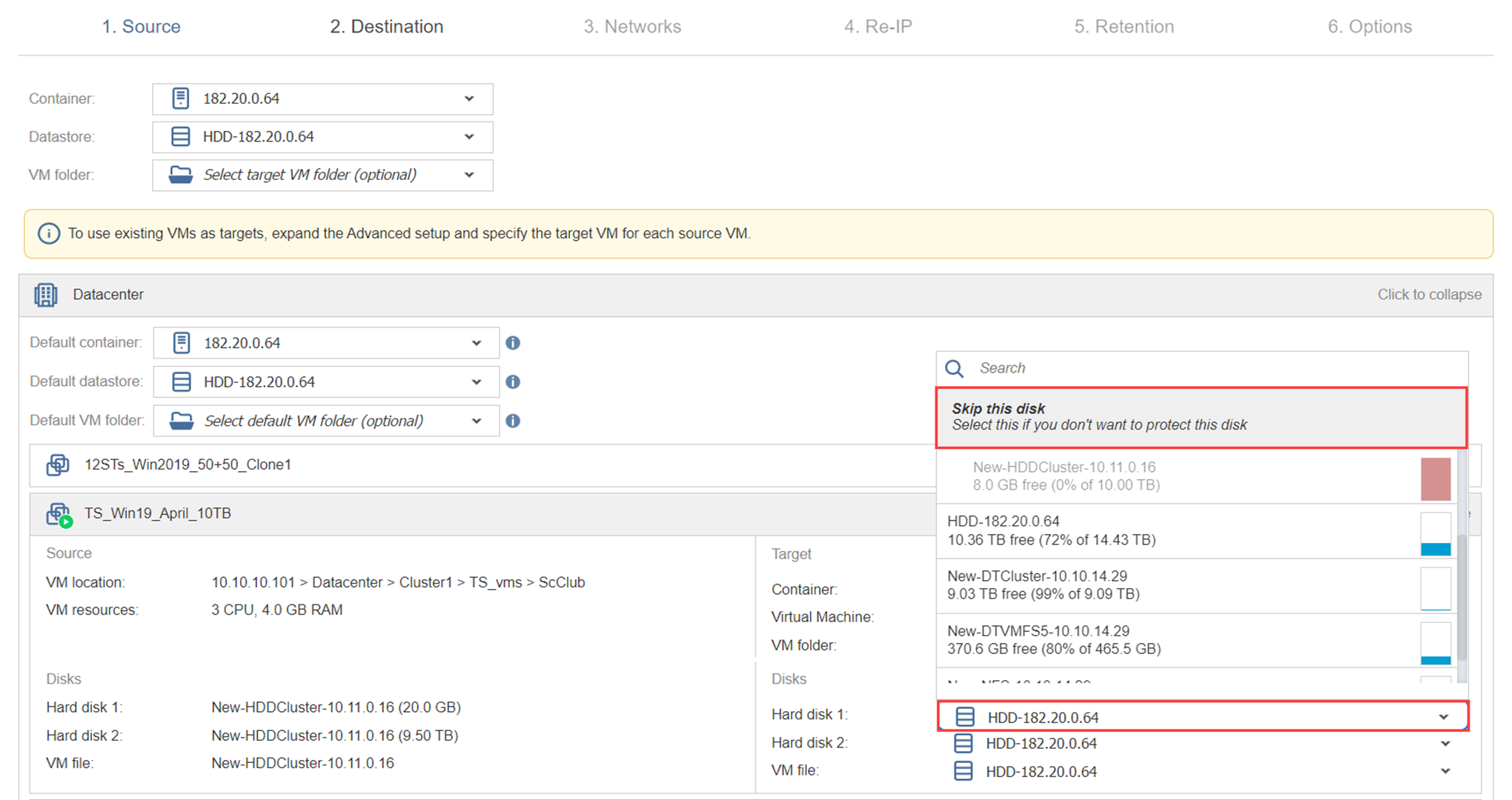Open the top Container dropdown
The image size is (1512, 800).
(x=322, y=99)
